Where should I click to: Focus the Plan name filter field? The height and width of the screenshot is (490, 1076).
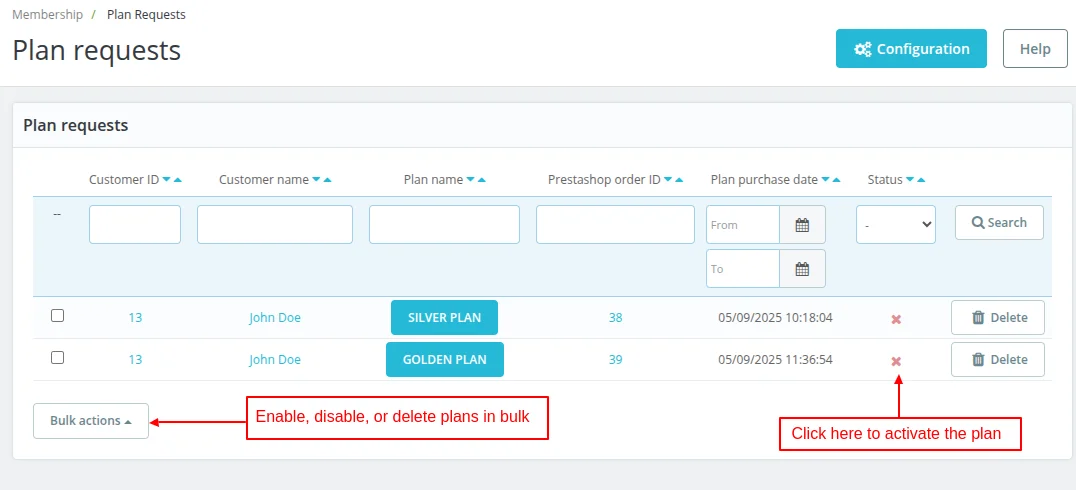[x=445, y=224]
